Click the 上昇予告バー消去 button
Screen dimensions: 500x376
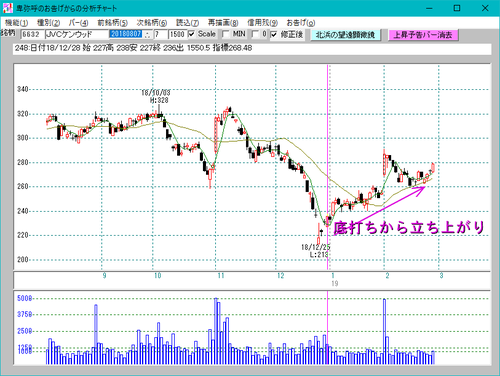pyautogui.click(x=423, y=35)
